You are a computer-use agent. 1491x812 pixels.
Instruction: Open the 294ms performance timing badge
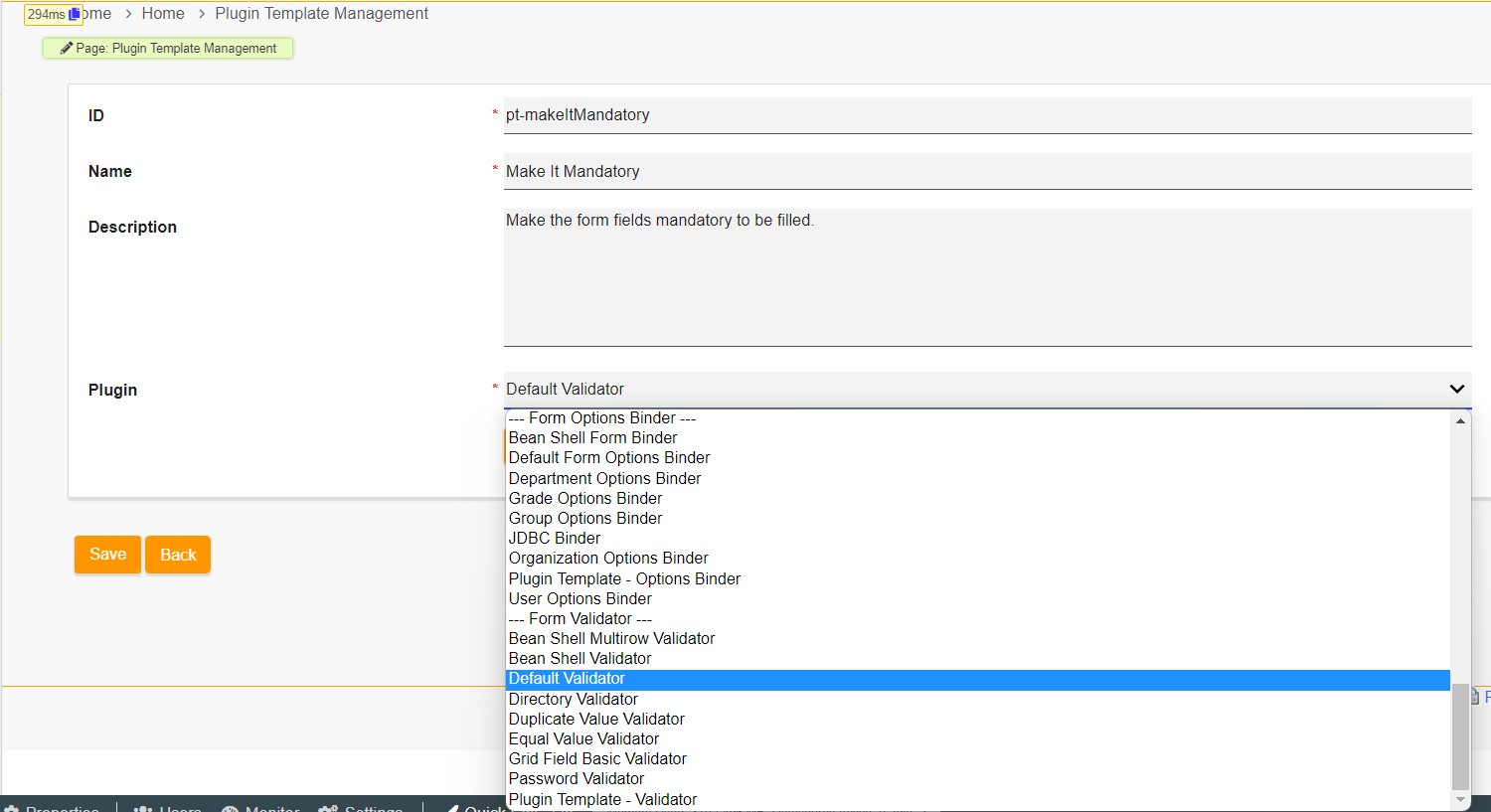(53, 14)
